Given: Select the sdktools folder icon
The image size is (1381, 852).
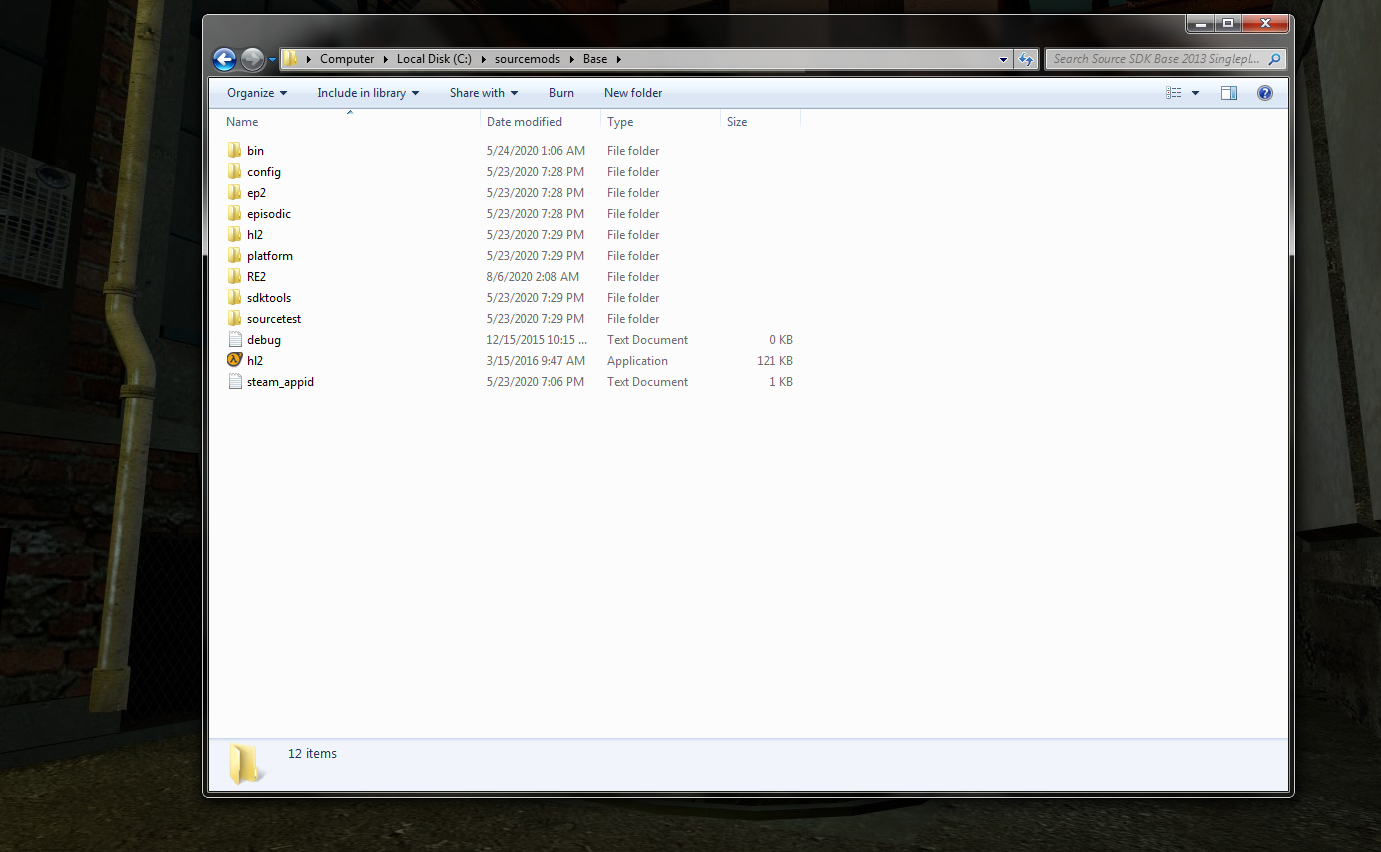Looking at the screenshot, I should coord(235,297).
